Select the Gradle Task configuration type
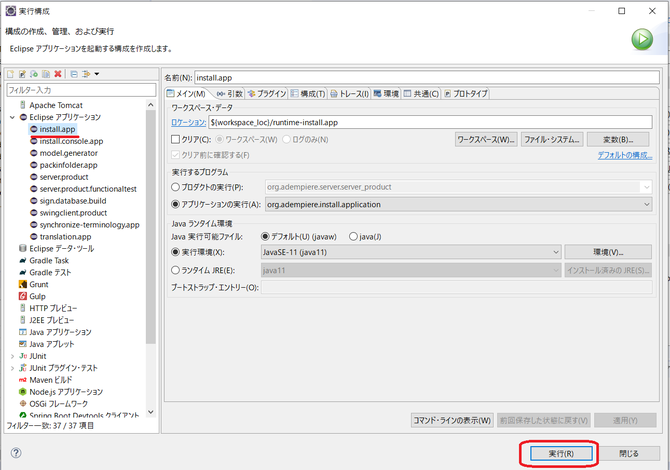 44,261
